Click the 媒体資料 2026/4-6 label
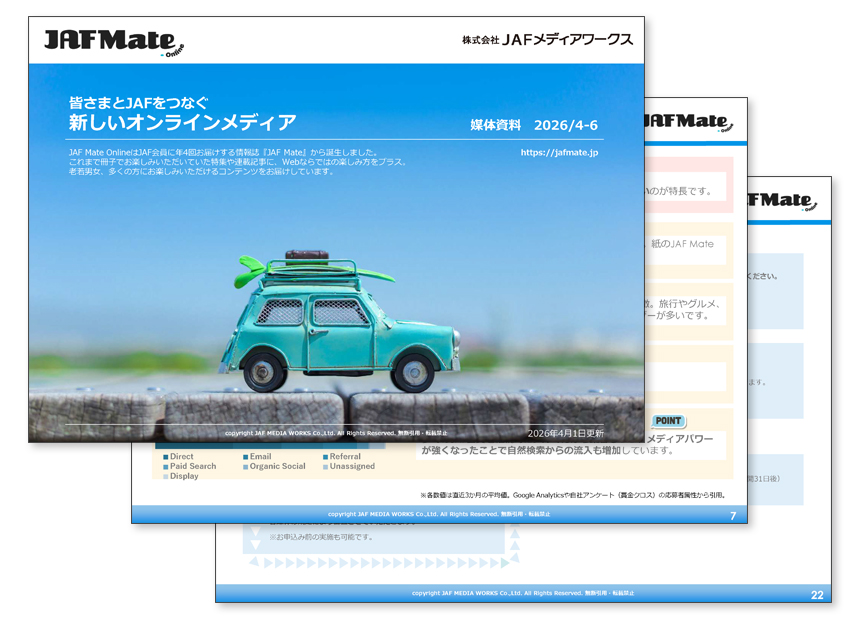The height and width of the screenshot is (620, 850). [x=533, y=125]
